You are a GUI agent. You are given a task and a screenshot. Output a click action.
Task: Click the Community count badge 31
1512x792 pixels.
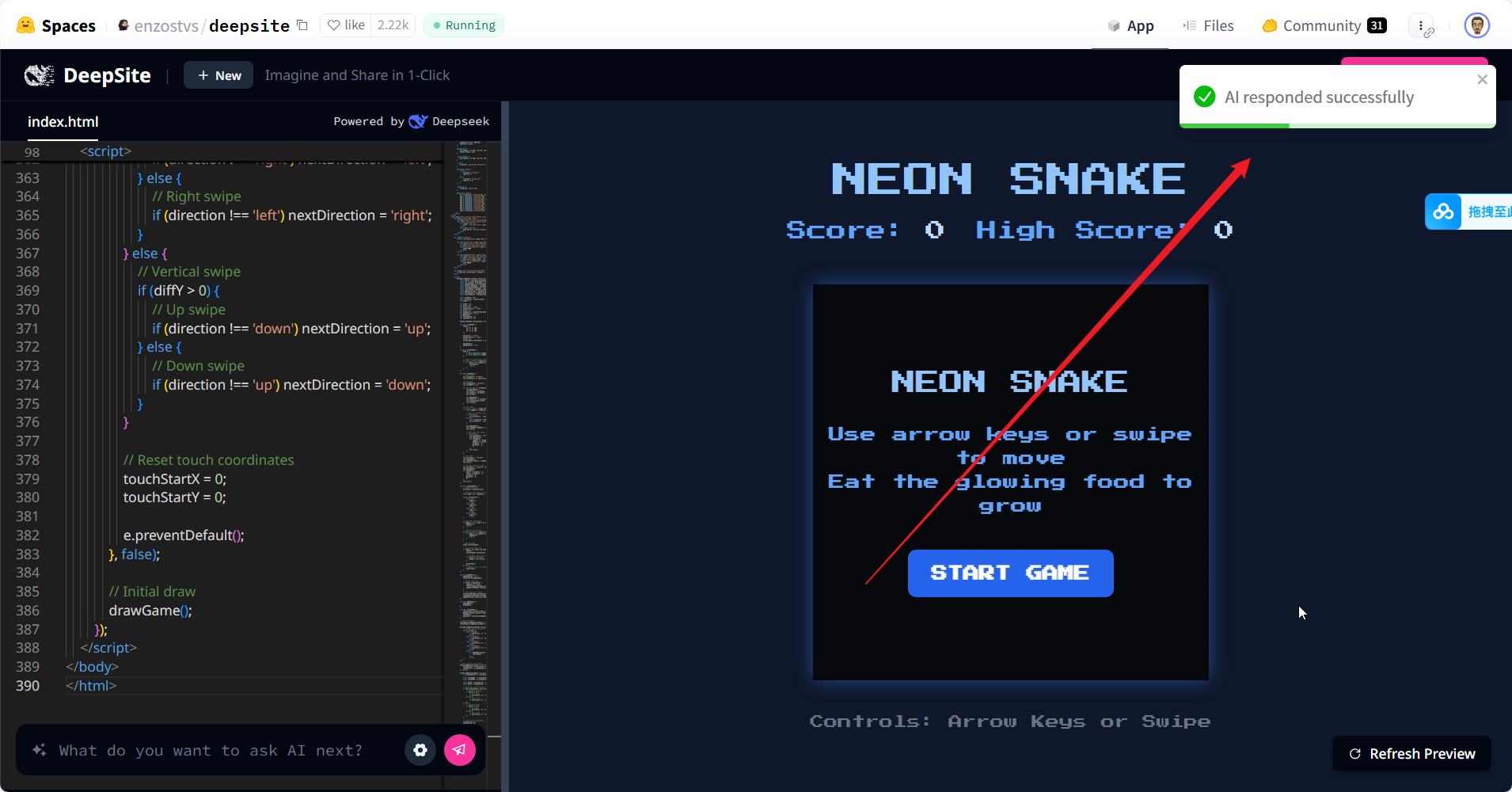tap(1377, 25)
